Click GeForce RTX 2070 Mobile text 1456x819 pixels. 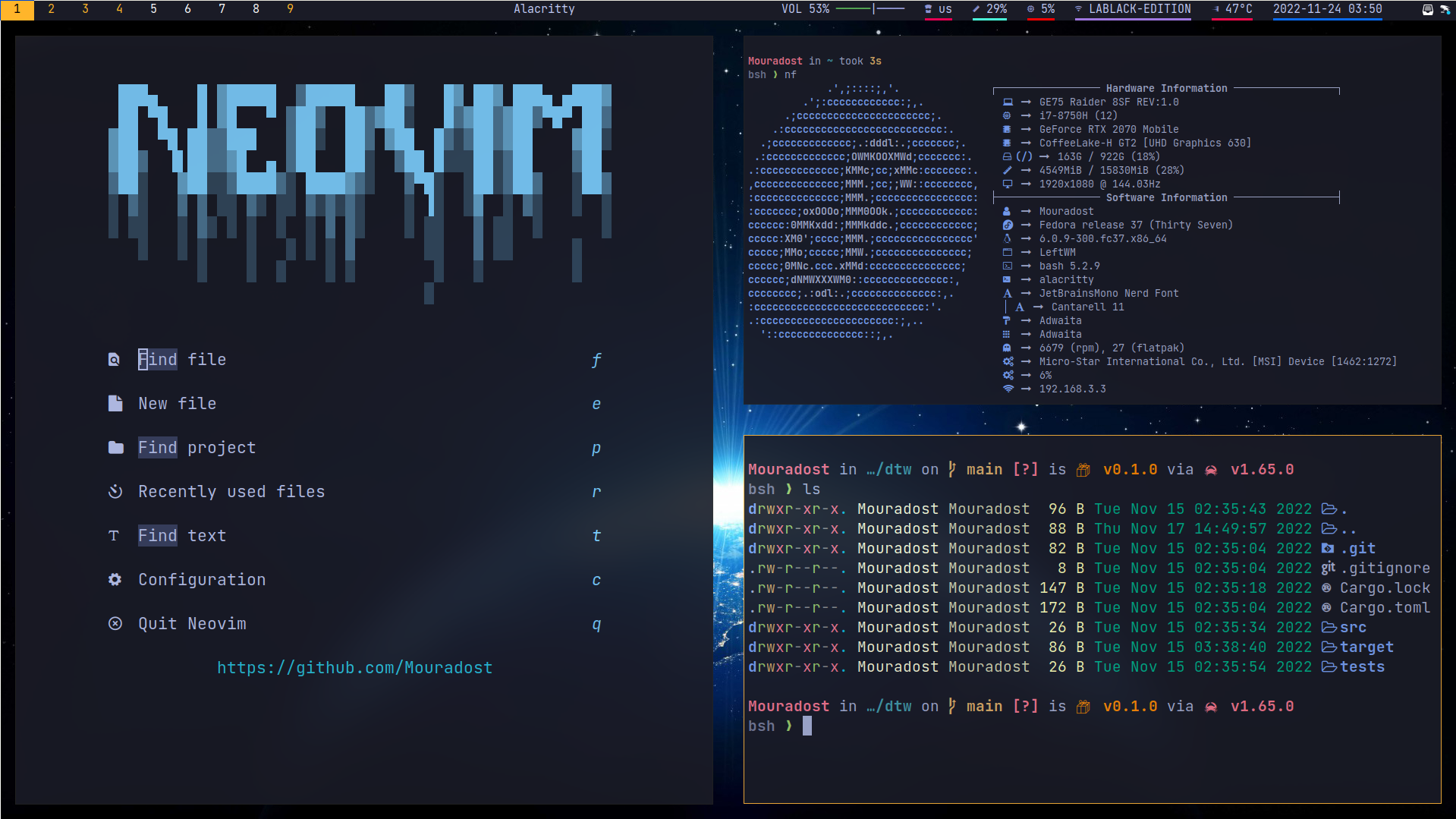tap(1109, 129)
